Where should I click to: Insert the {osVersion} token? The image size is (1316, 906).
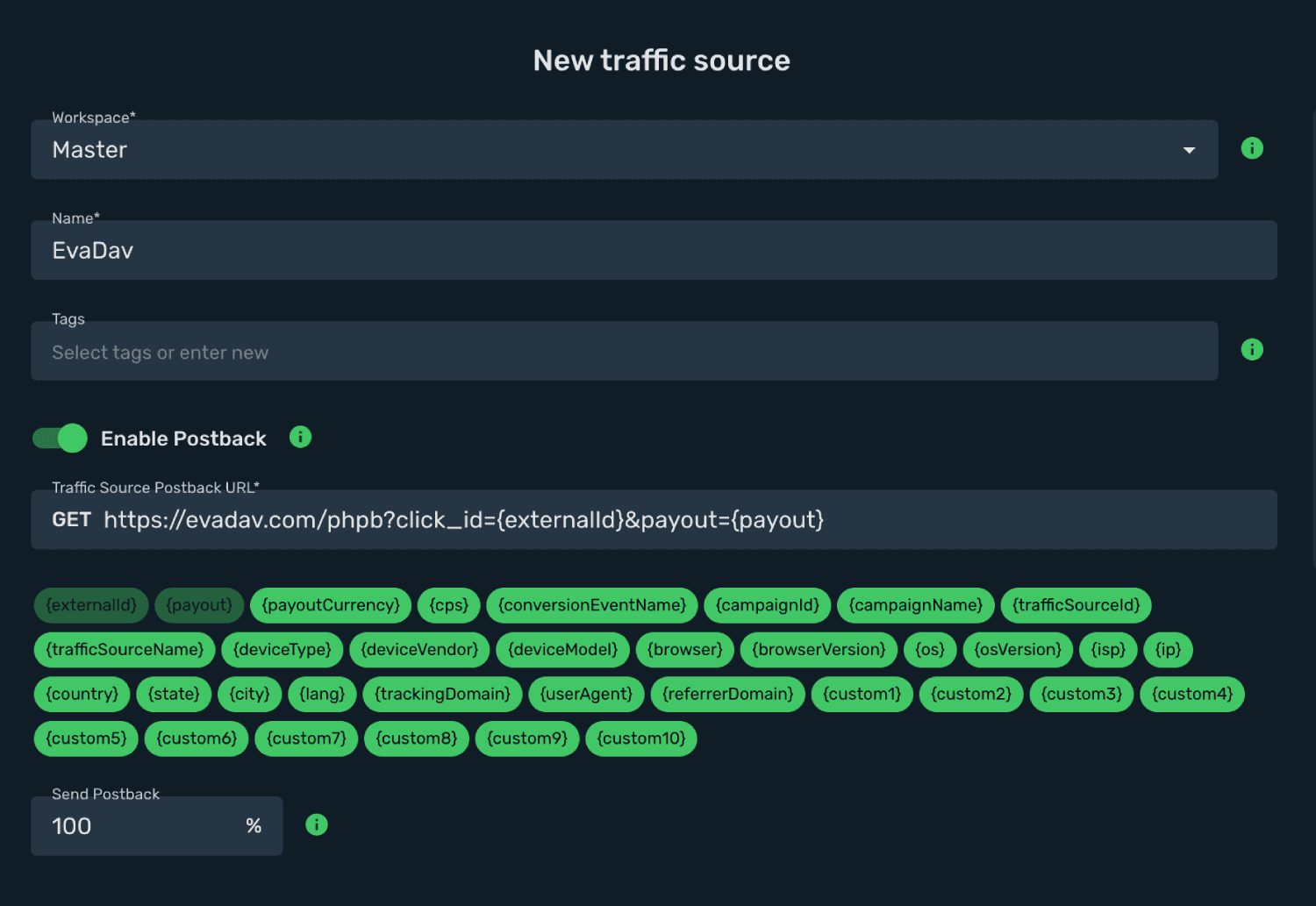[1018, 650]
